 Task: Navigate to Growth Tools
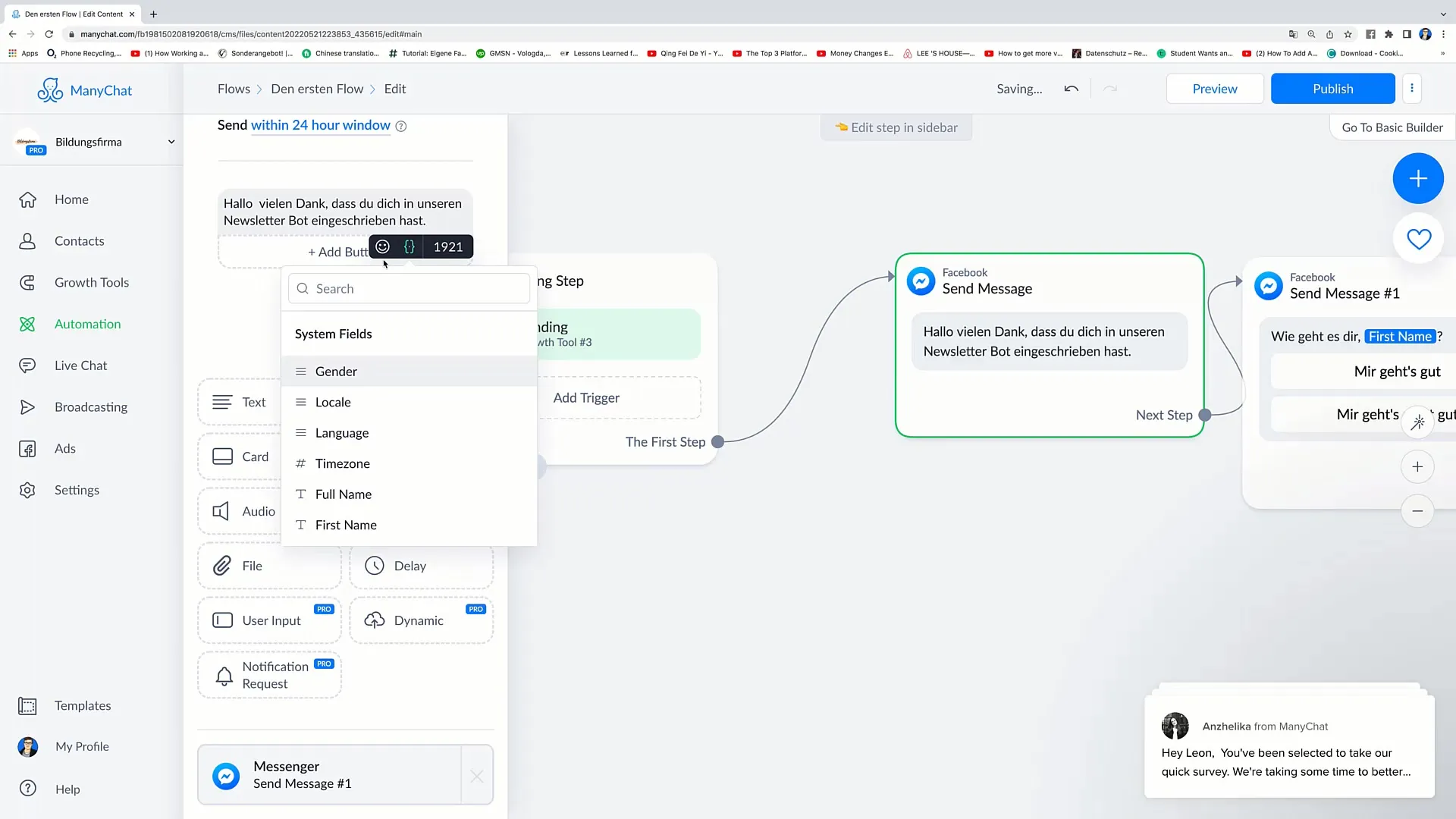(x=92, y=282)
